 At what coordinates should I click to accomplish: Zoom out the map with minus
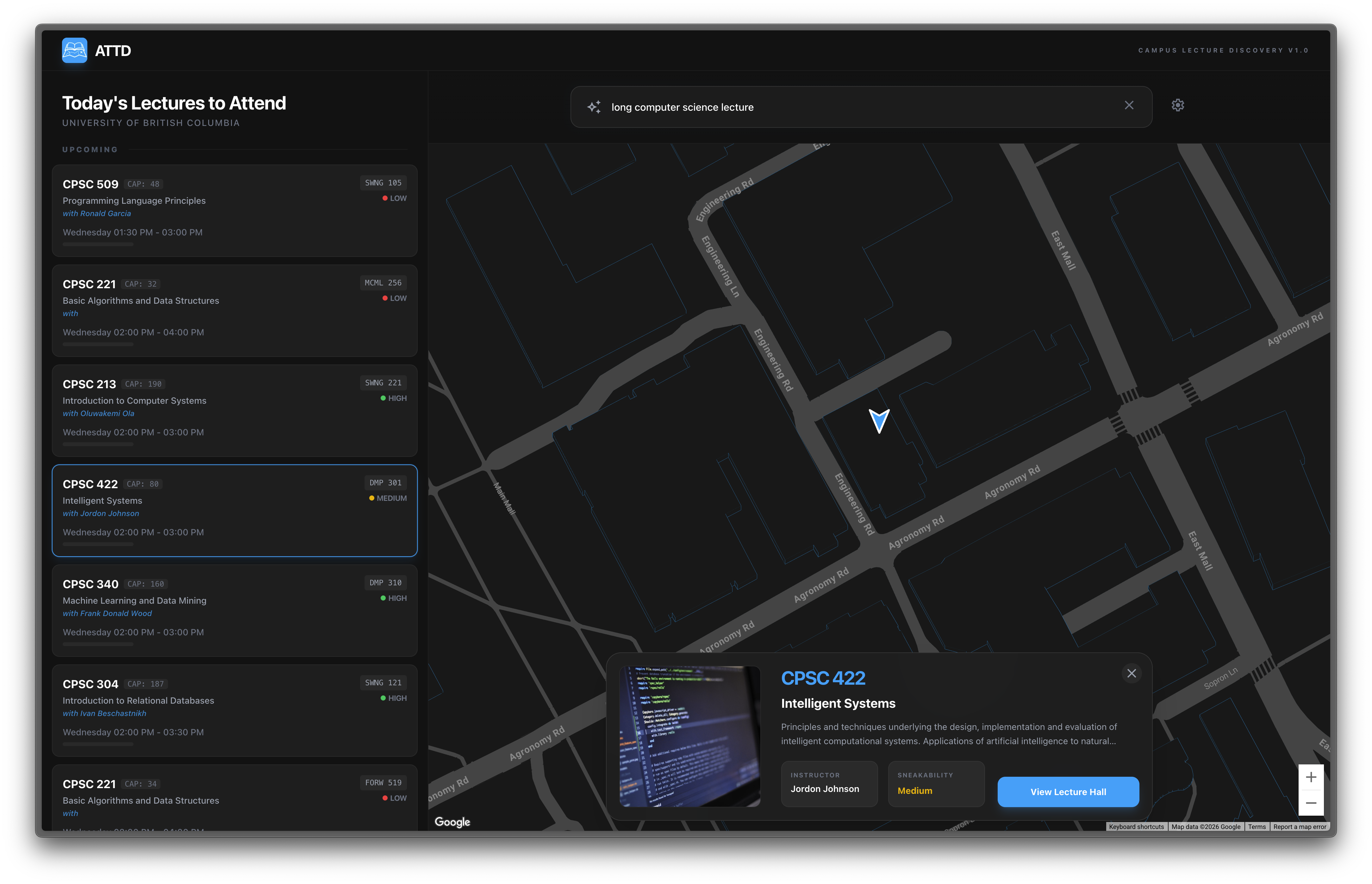tap(1311, 803)
